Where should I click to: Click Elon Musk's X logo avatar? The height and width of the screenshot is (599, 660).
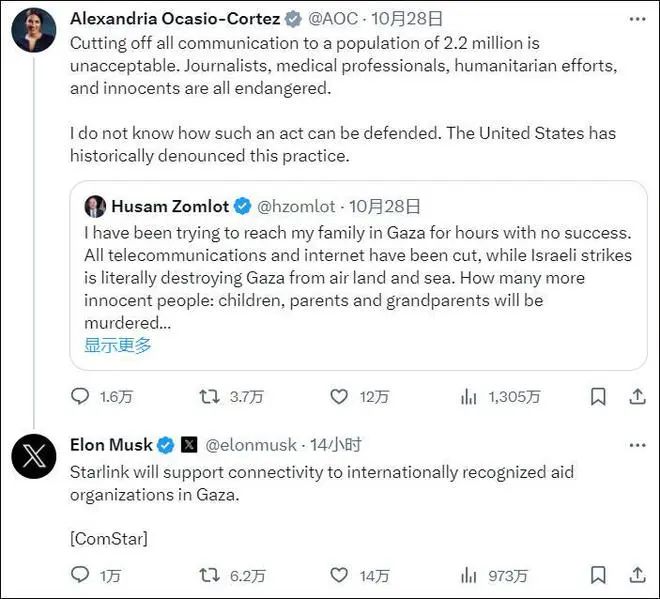[x=33, y=456]
